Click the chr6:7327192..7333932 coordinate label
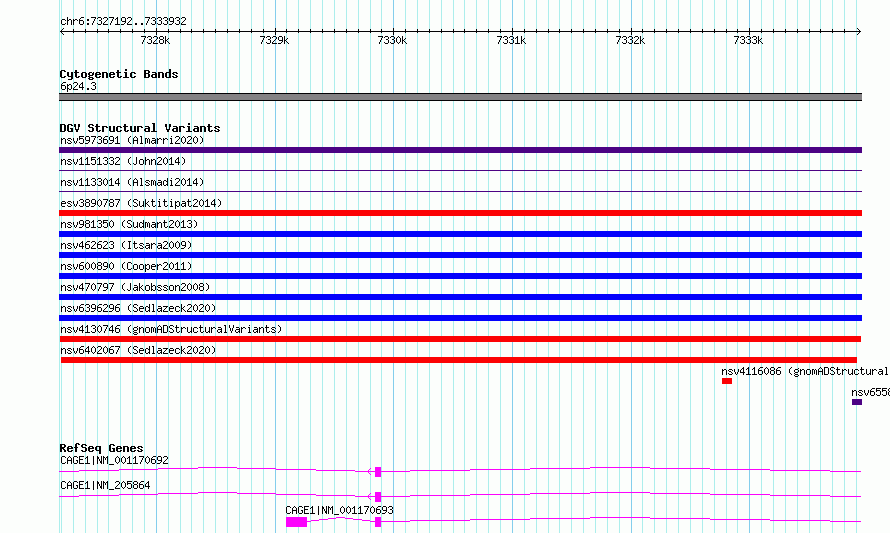The image size is (890, 533). [x=123, y=21]
